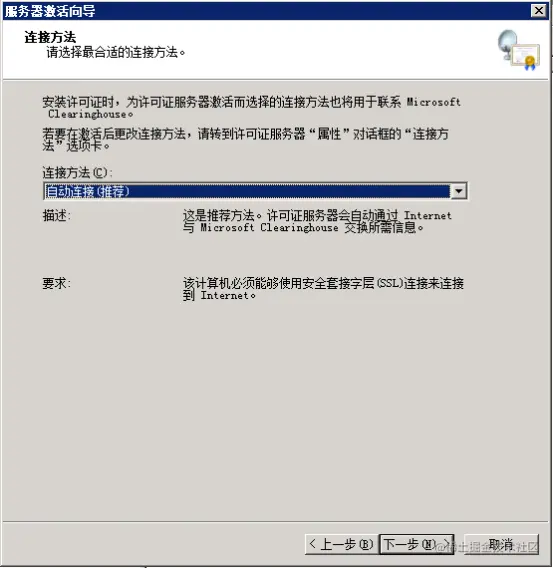554x569 pixels.
Task: Go back with the 上一步(B) button
Action: pos(341,544)
